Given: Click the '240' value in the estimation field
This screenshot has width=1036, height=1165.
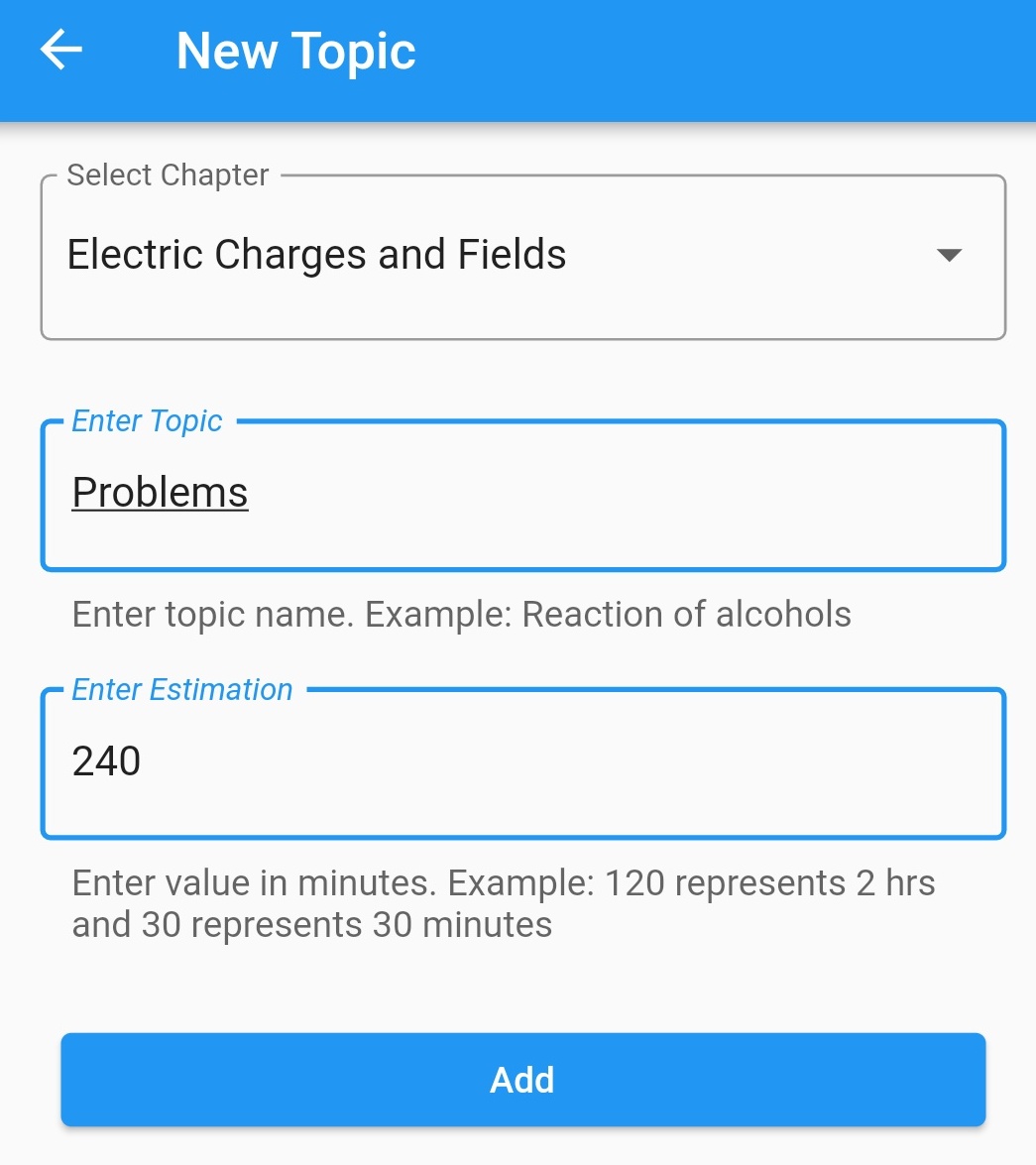Looking at the screenshot, I should point(106,761).
